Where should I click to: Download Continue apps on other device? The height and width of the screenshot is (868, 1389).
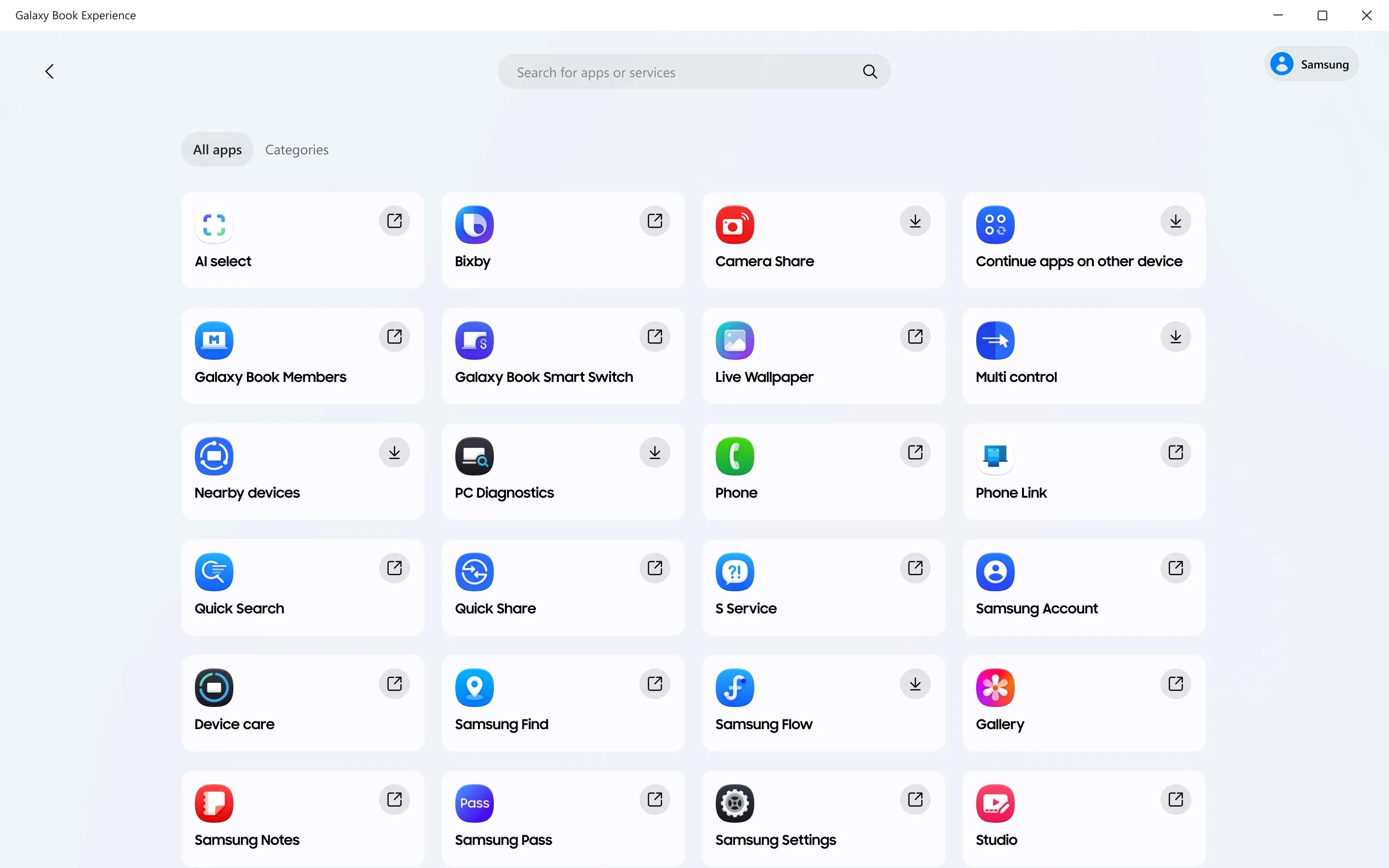tap(1175, 221)
